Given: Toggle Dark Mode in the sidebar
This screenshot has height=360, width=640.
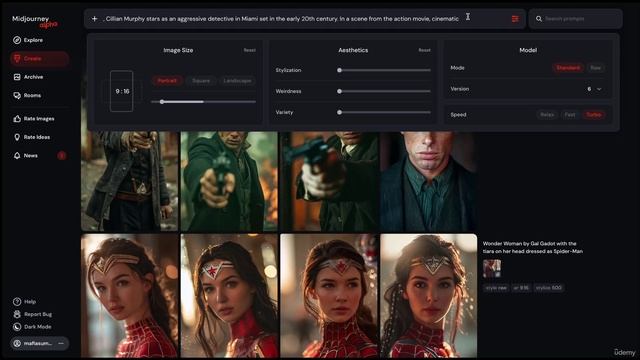Looking at the screenshot, I should point(32,327).
